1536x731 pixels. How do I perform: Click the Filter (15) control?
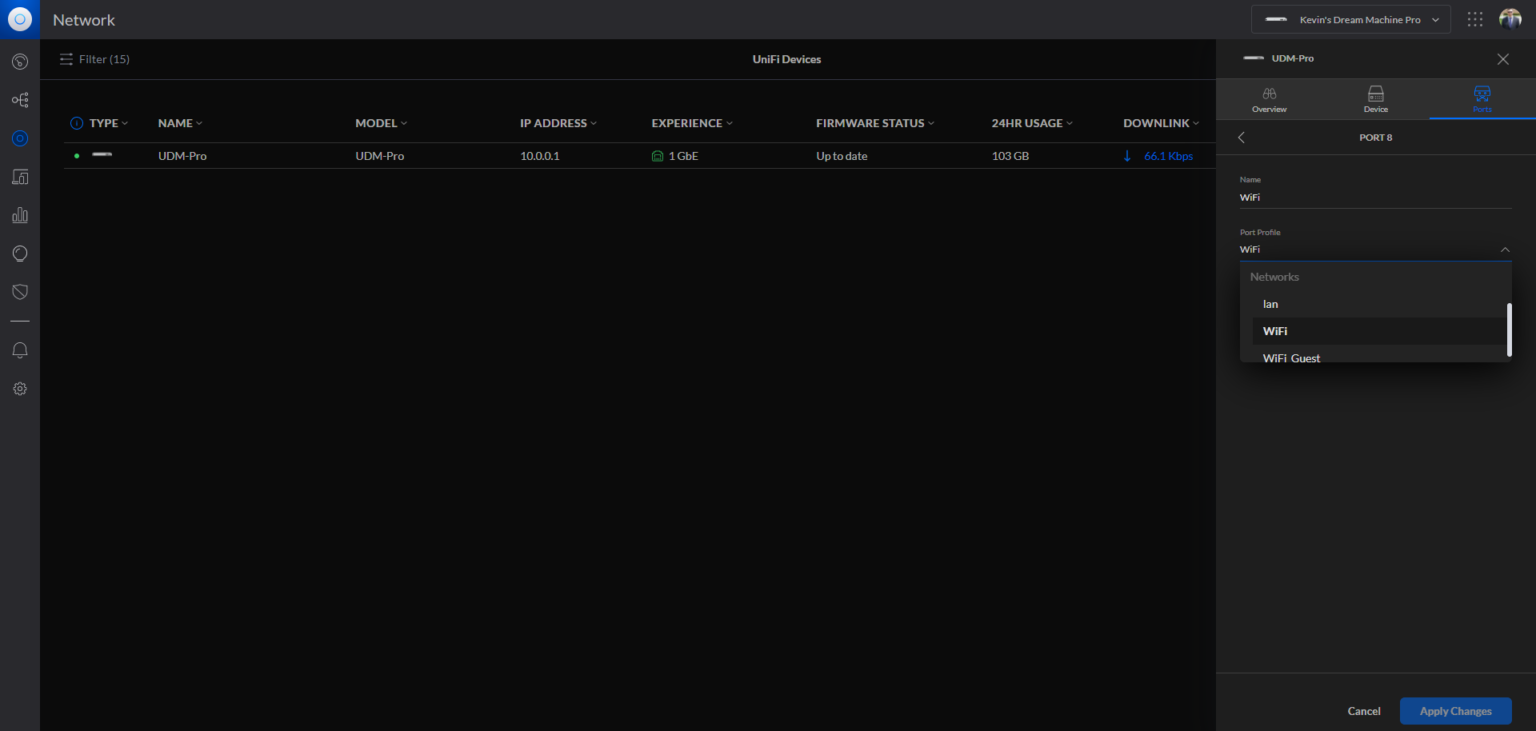click(95, 59)
